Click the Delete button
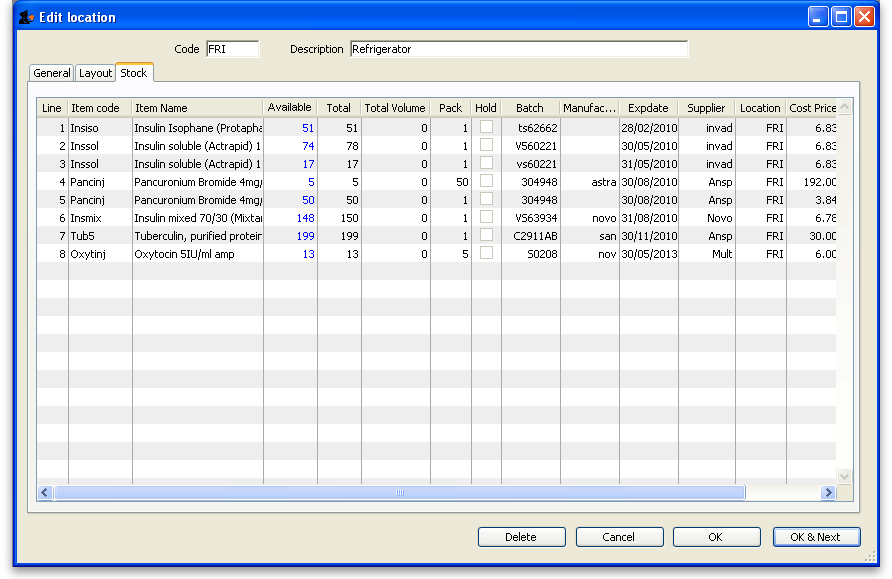Image resolution: width=892 pixels, height=579 pixels. (521, 537)
